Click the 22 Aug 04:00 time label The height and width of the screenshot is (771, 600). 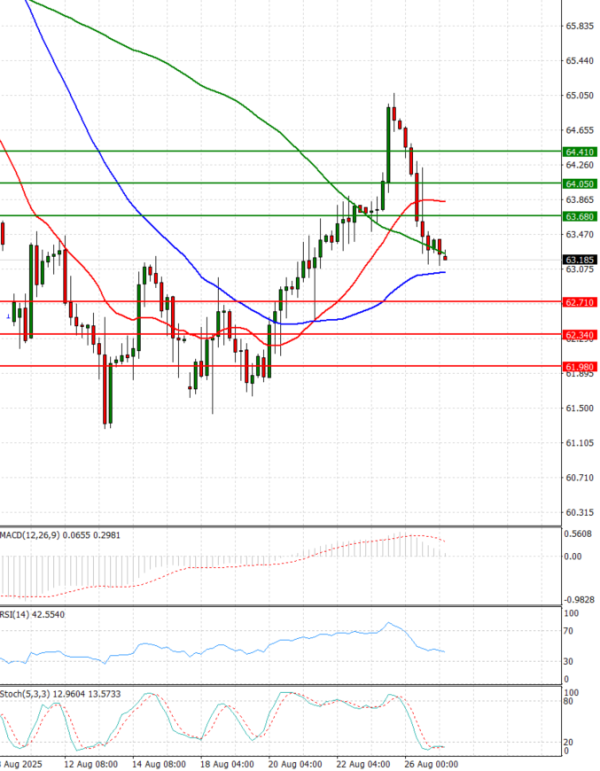363,765
